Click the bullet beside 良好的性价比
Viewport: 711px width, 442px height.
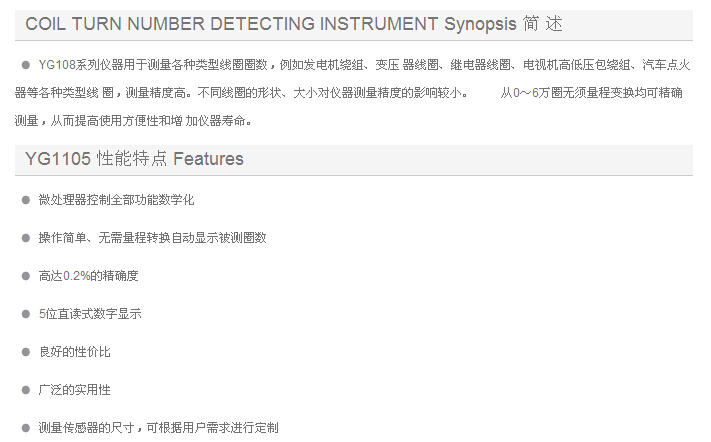(x=25, y=352)
